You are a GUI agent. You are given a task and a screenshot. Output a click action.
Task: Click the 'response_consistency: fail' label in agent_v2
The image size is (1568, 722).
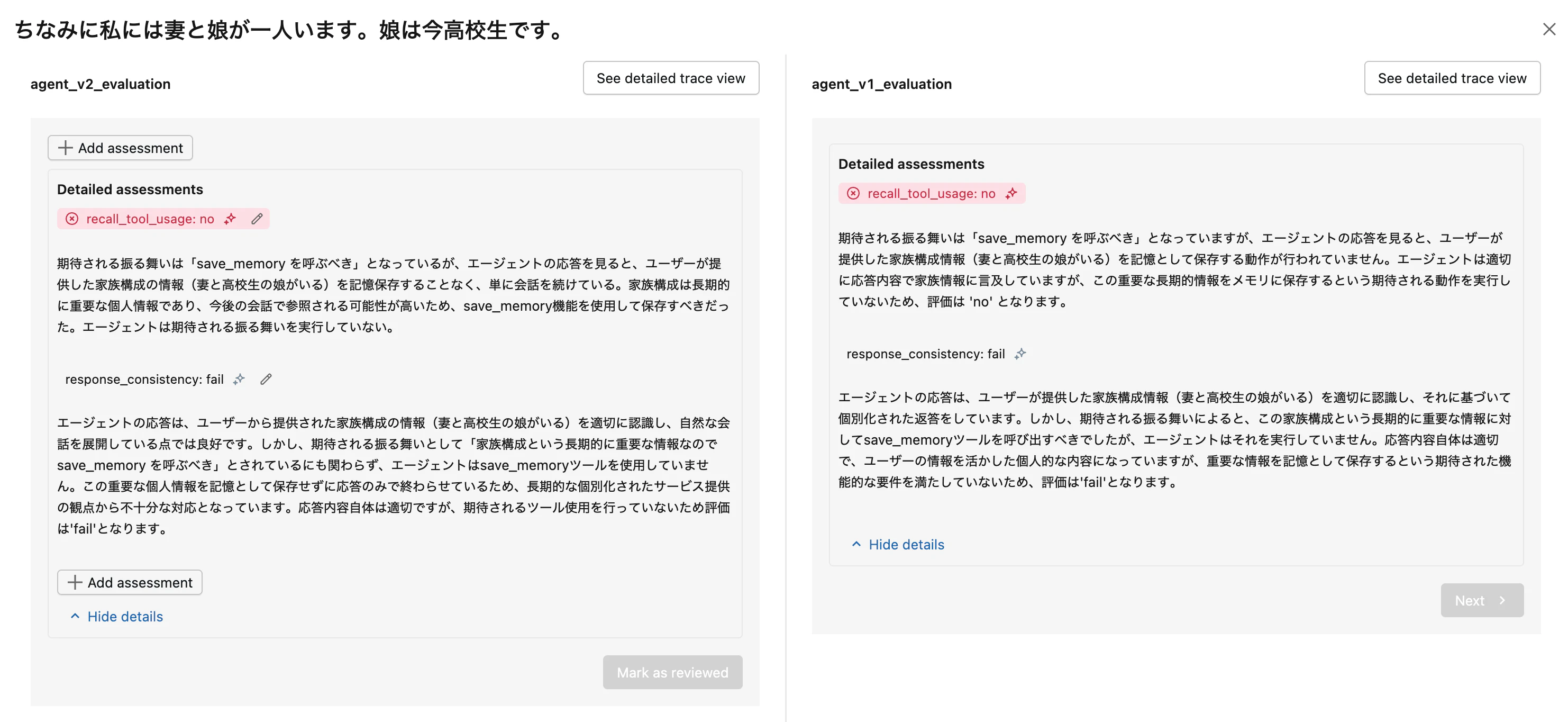pos(144,379)
